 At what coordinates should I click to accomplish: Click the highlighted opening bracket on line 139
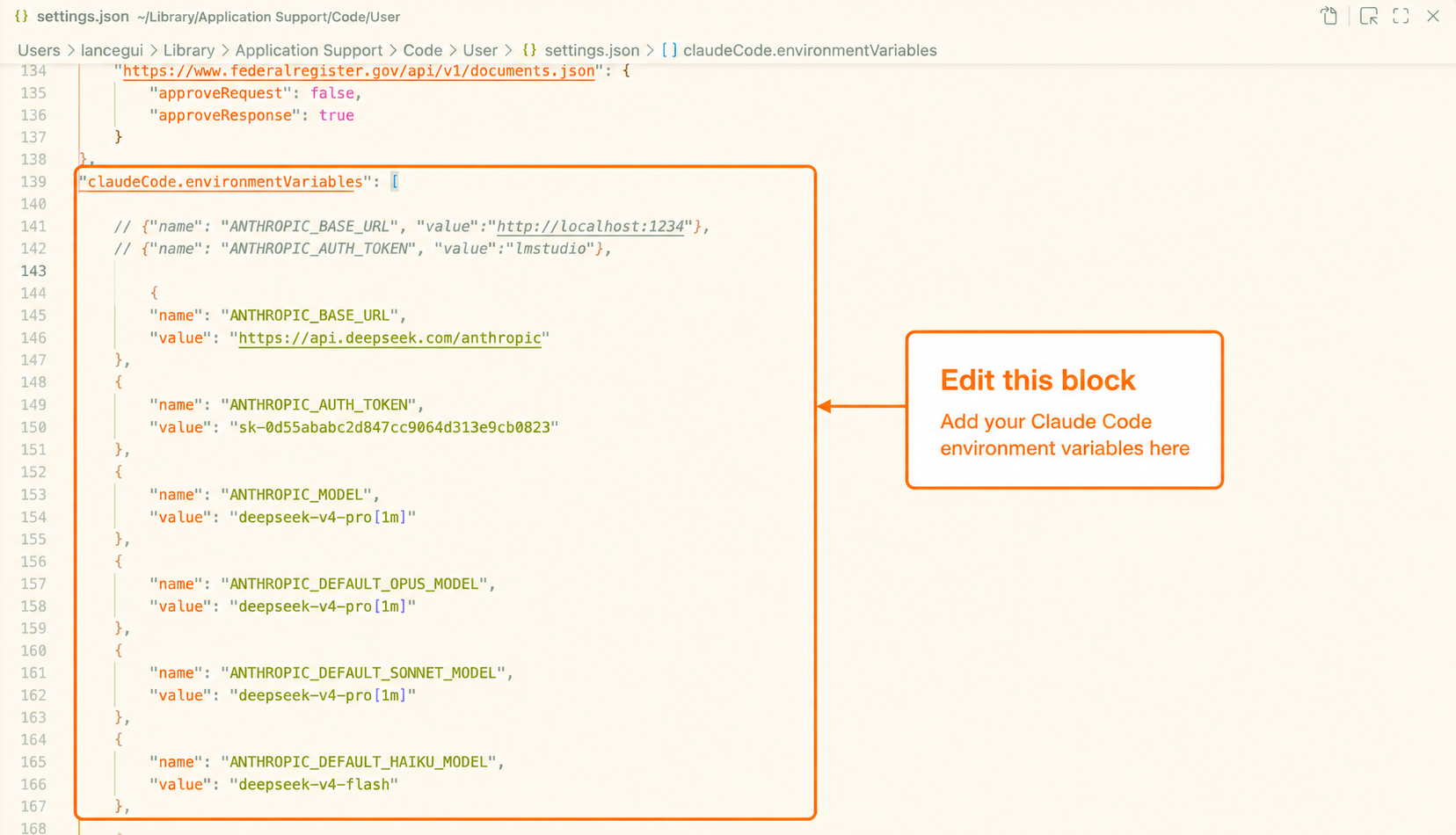pos(395,182)
